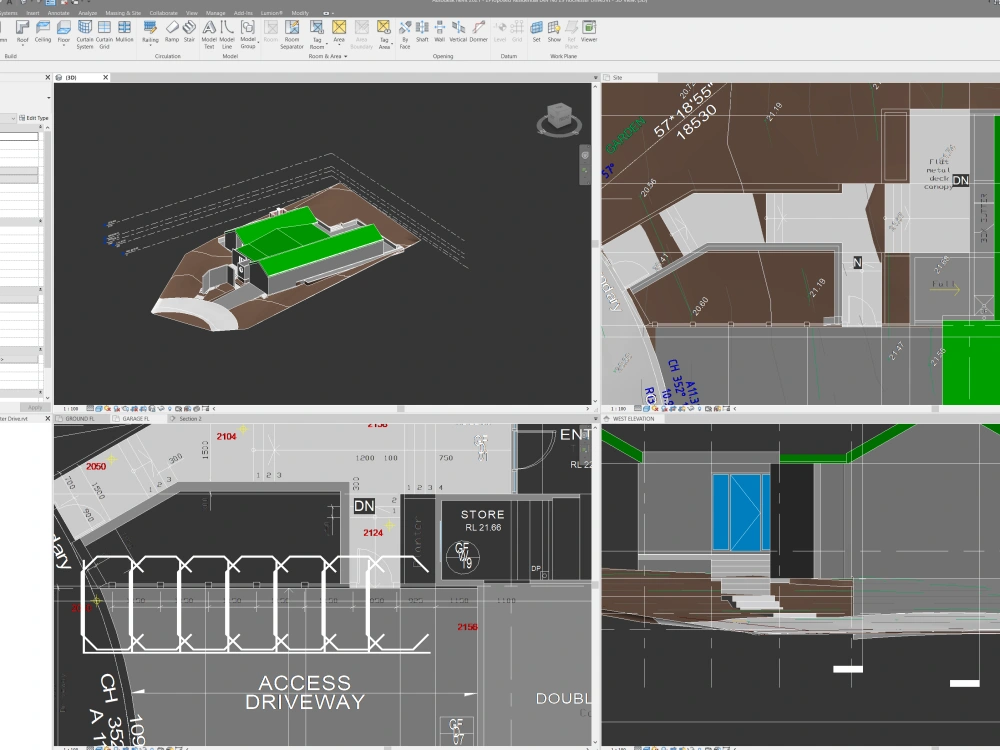Select the Roof tool

tap(22, 33)
